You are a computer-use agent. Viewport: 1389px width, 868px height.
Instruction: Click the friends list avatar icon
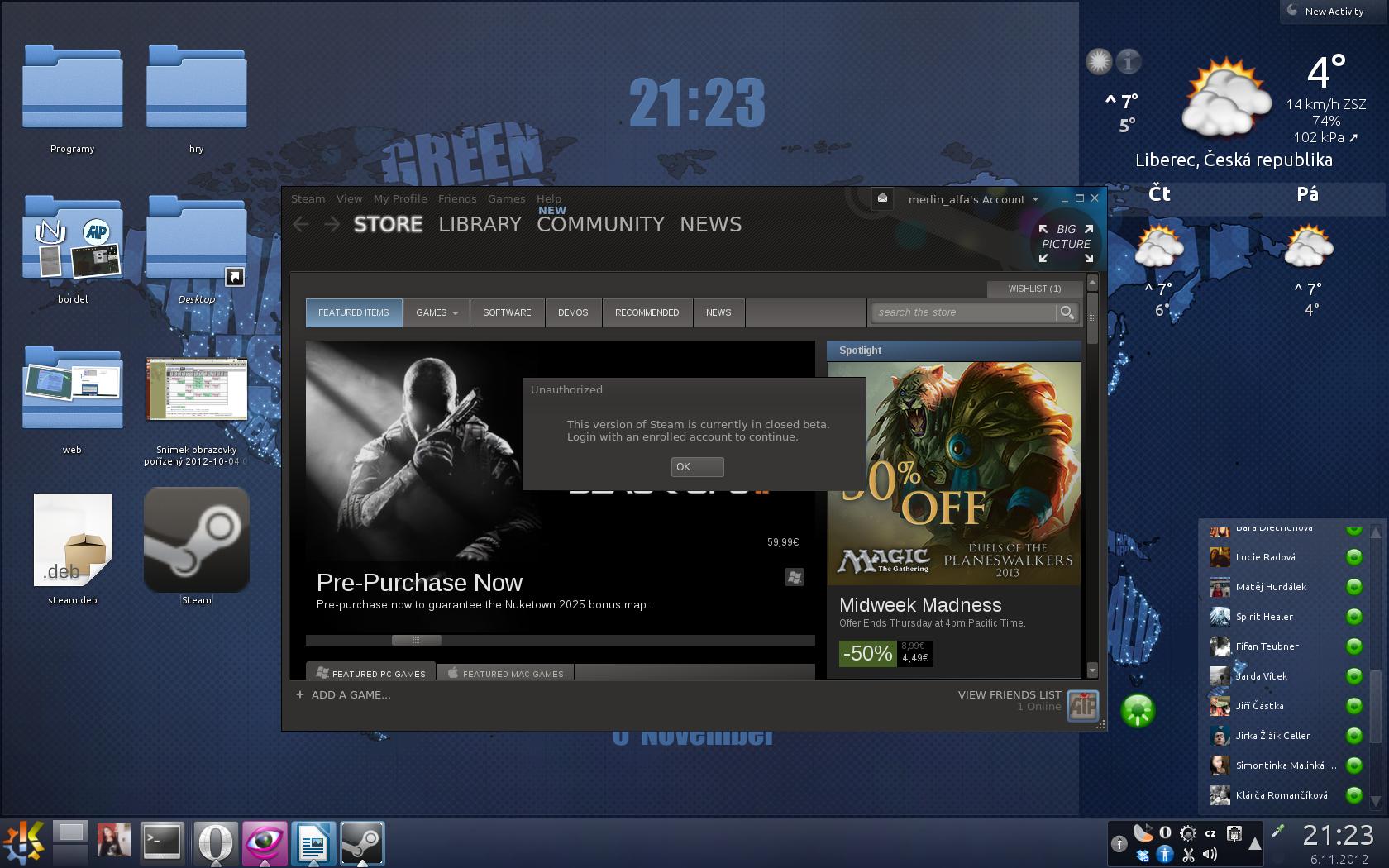(1082, 705)
